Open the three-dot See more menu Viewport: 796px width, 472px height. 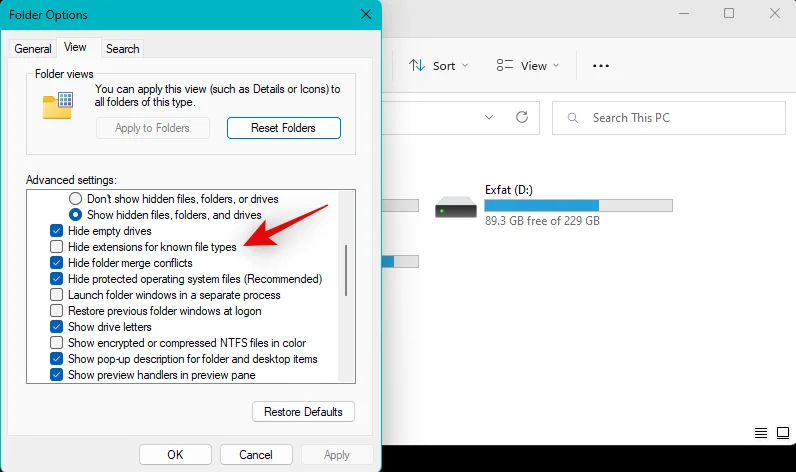pyautogui.click(x=601, y=65)
